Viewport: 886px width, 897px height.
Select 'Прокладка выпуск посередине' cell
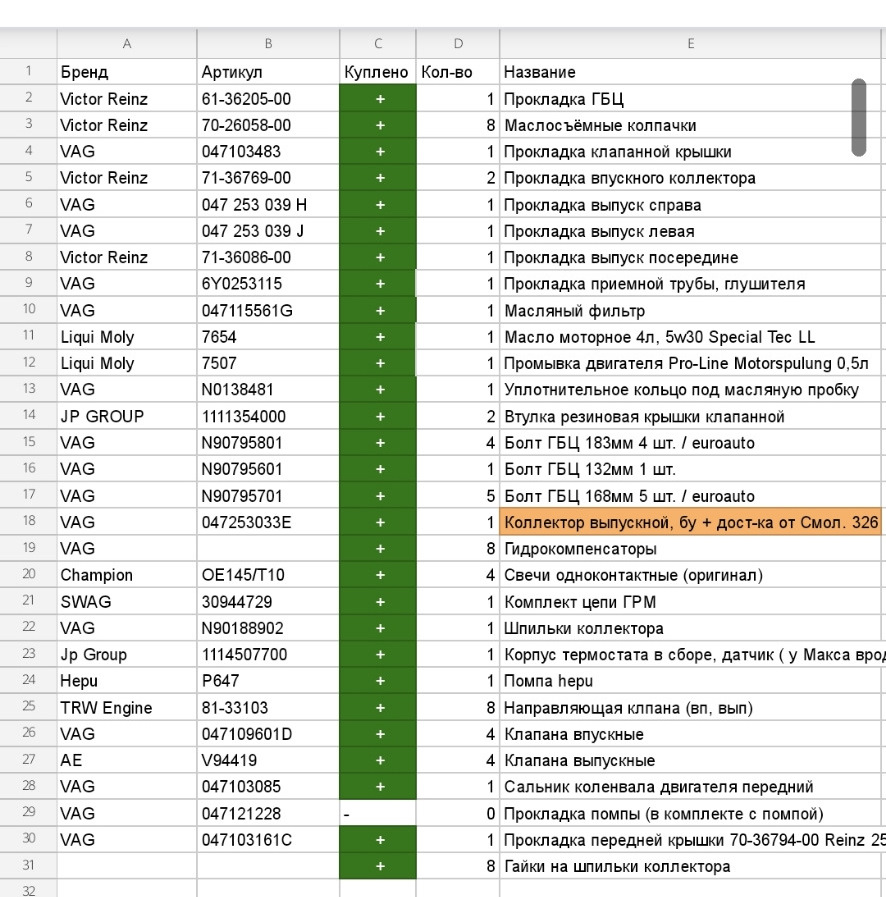(x=690, y=257)
